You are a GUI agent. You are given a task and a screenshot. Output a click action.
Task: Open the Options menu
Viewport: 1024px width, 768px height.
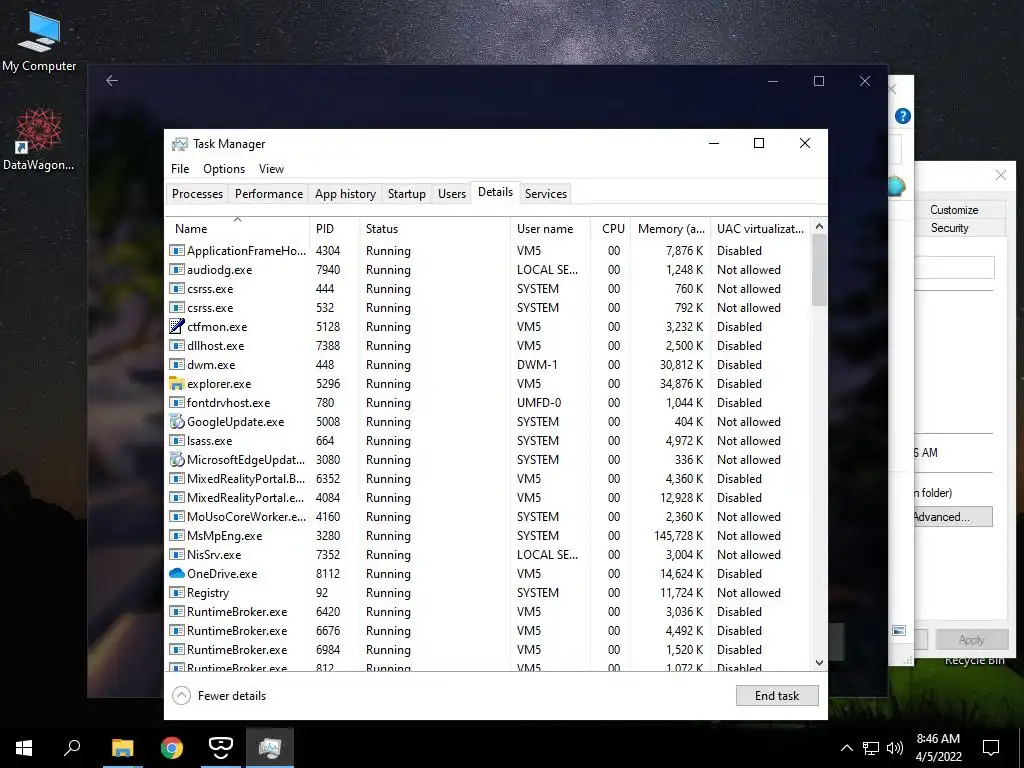[224, 168]
